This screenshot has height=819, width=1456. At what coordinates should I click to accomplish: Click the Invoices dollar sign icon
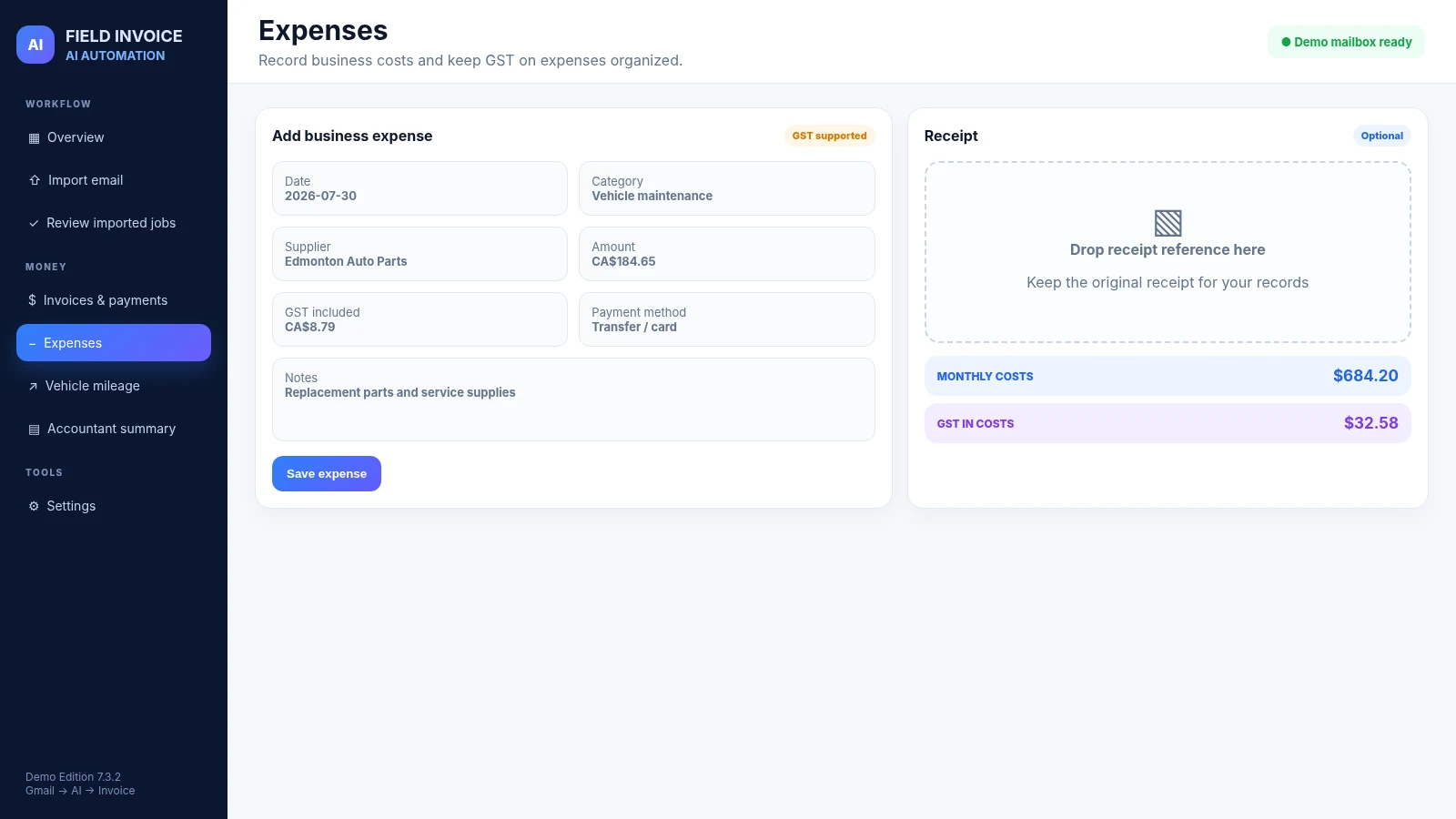pos(33,300)
